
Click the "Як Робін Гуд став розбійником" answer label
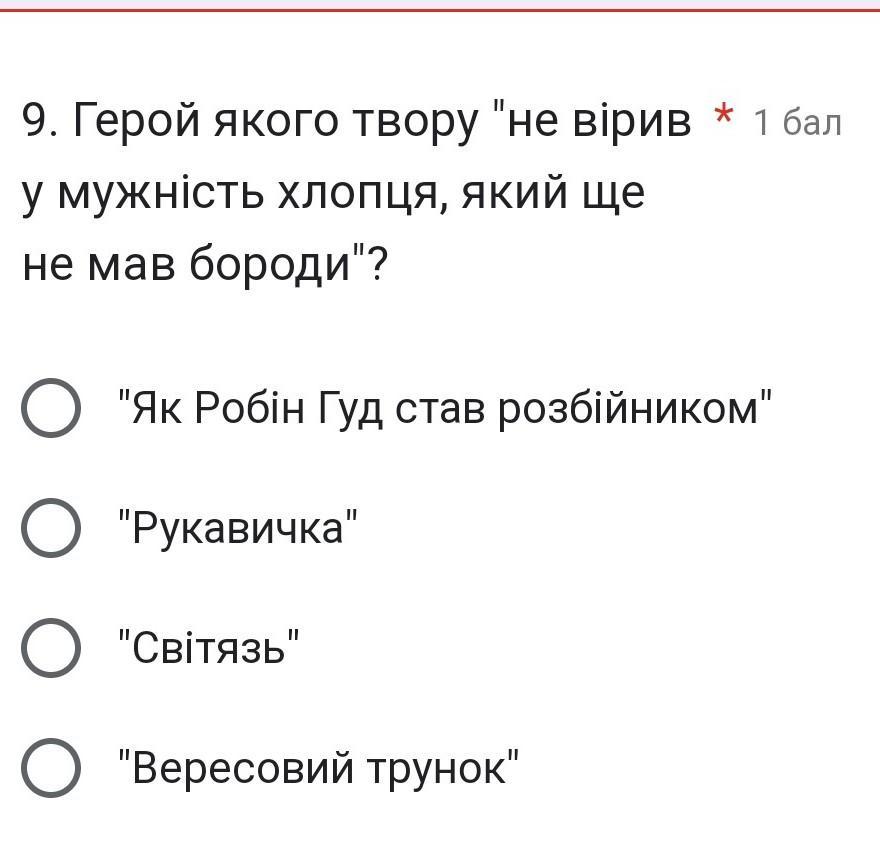pyautogui.click(x=446, y=408)
